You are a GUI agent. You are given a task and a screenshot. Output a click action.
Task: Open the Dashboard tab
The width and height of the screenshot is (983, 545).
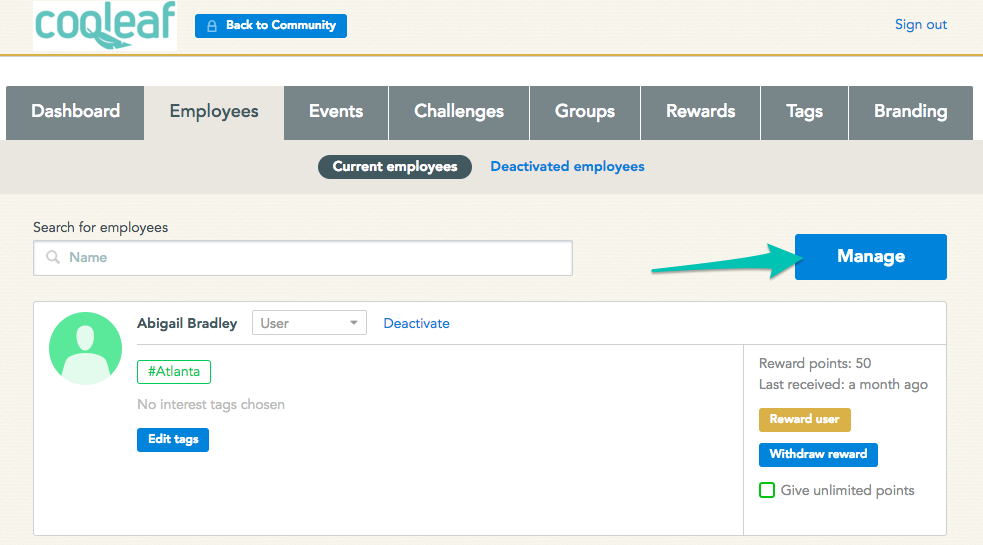75,112
